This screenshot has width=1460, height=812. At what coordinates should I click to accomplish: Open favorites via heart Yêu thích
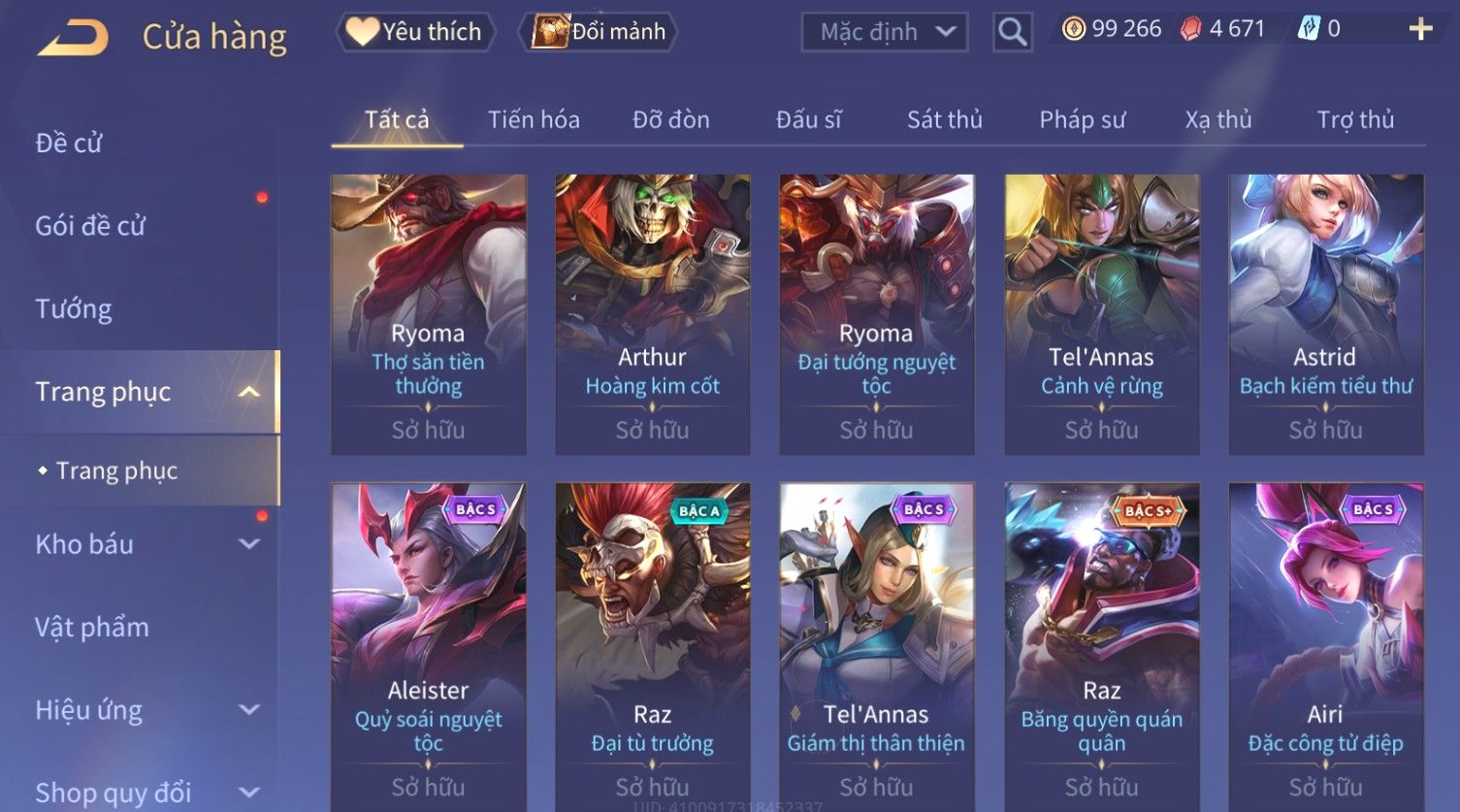pyautogui.click(x=416, y=32)
